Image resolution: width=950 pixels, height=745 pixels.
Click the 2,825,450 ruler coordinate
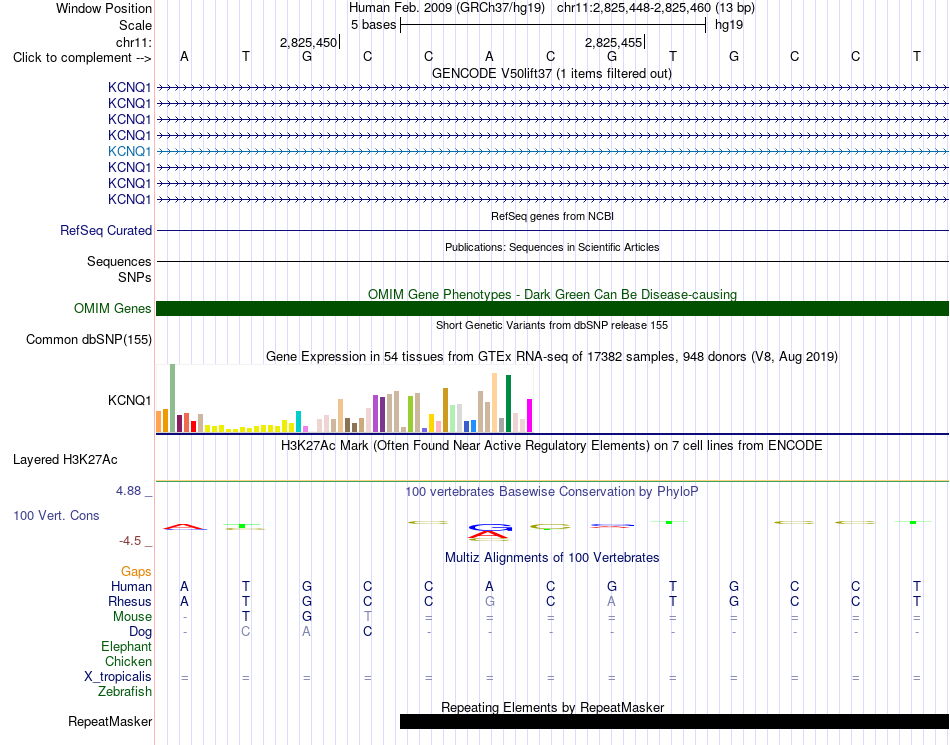pyautogui.click(x=308, y=42)
